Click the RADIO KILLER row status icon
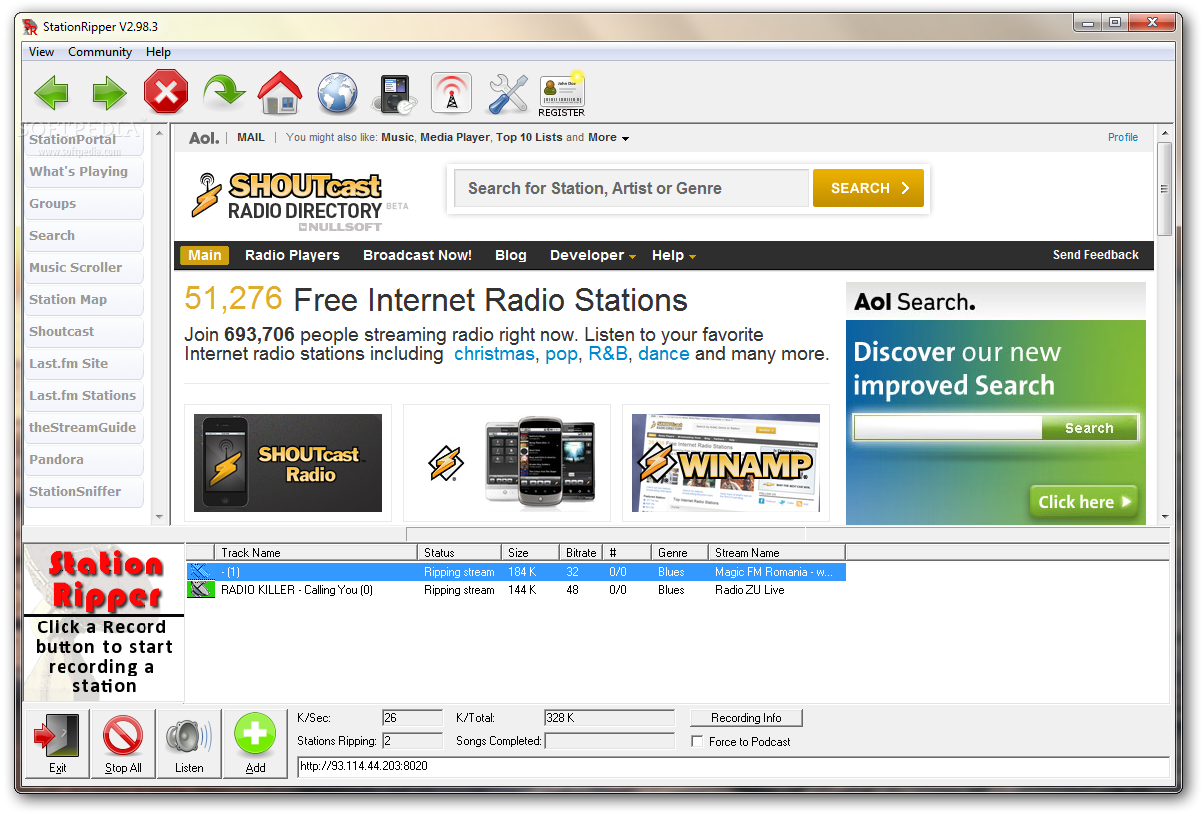1203x814 pixels. pyautogui.click(x=201, y=590)
